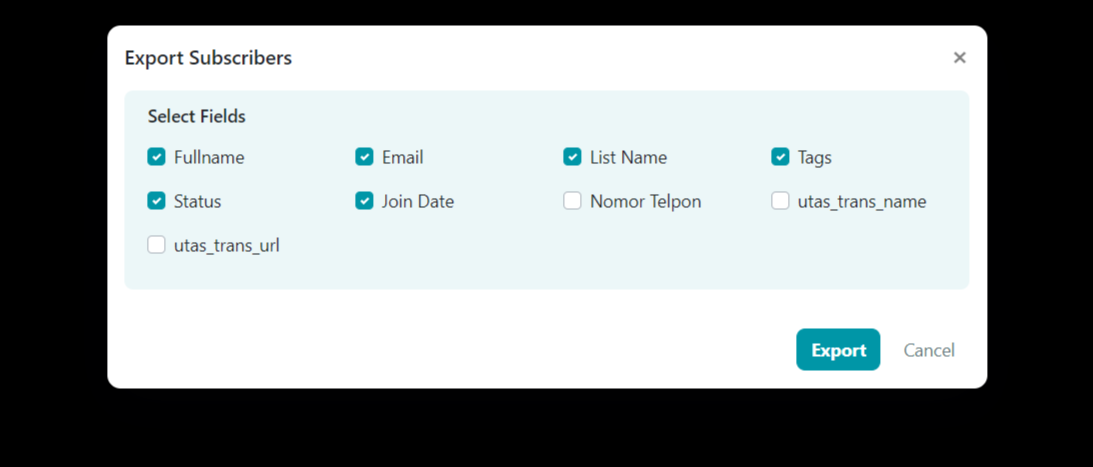This screenshot has width=1093, height=467.
Task: Deselect the List Name checkbox
Action: [x=572, y=157]
